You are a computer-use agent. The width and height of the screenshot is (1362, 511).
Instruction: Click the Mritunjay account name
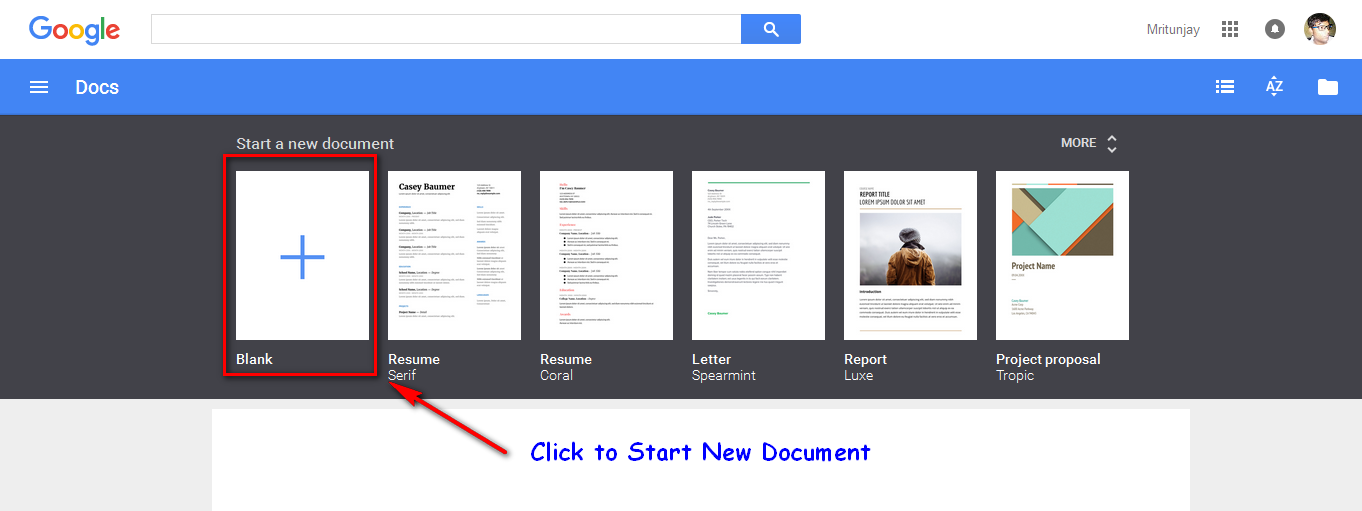pos(1173,29)
